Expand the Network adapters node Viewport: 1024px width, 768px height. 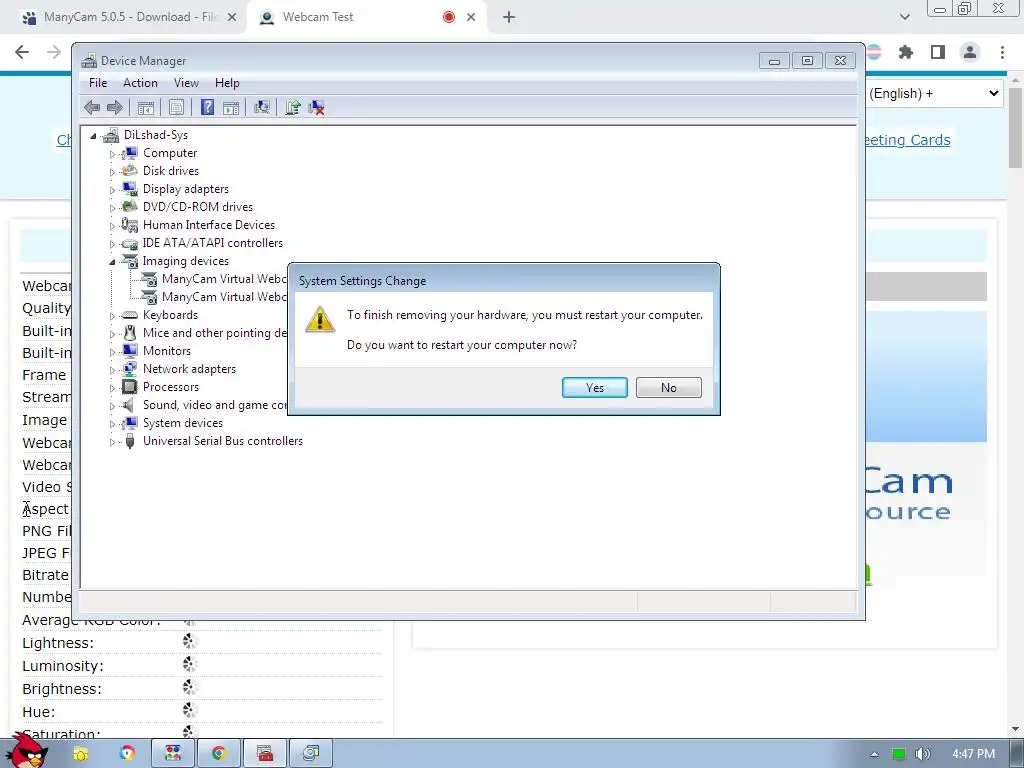pyautogui.click(x=112, y=370)
